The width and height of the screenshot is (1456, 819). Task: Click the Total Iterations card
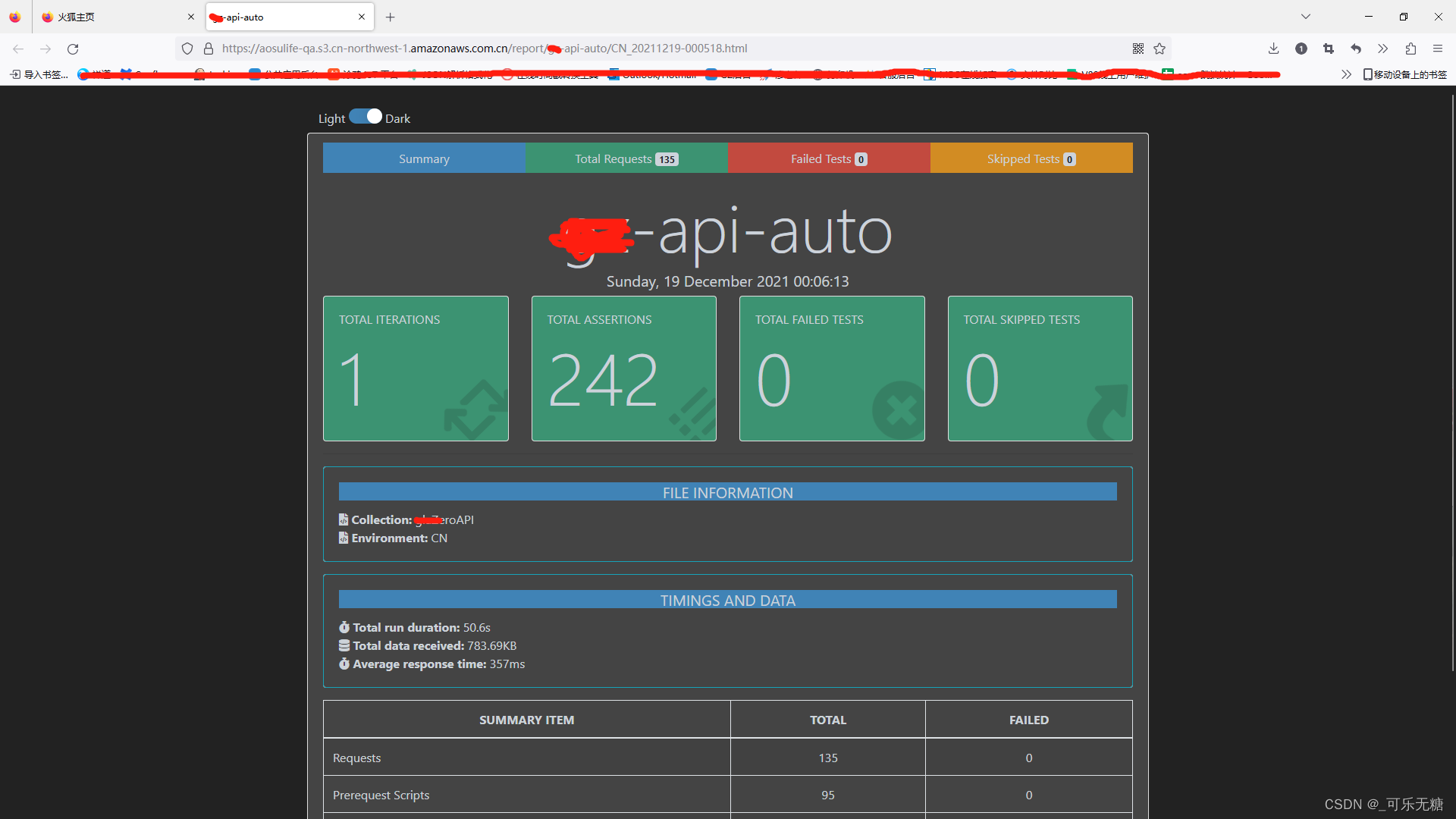tap(416, 369)
